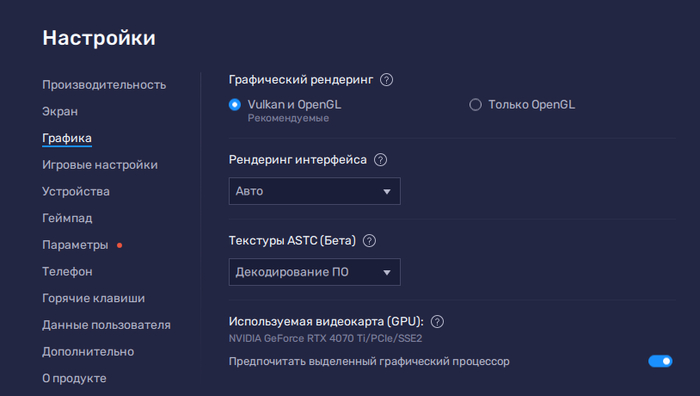Open Устройства settings section

pos(76,192)
